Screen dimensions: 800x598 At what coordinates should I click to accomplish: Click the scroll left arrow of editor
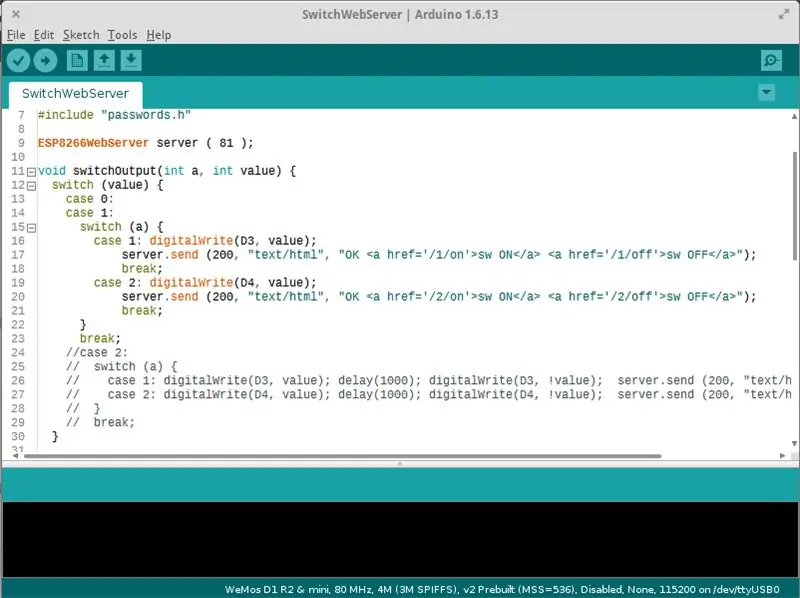pos(16,456)
